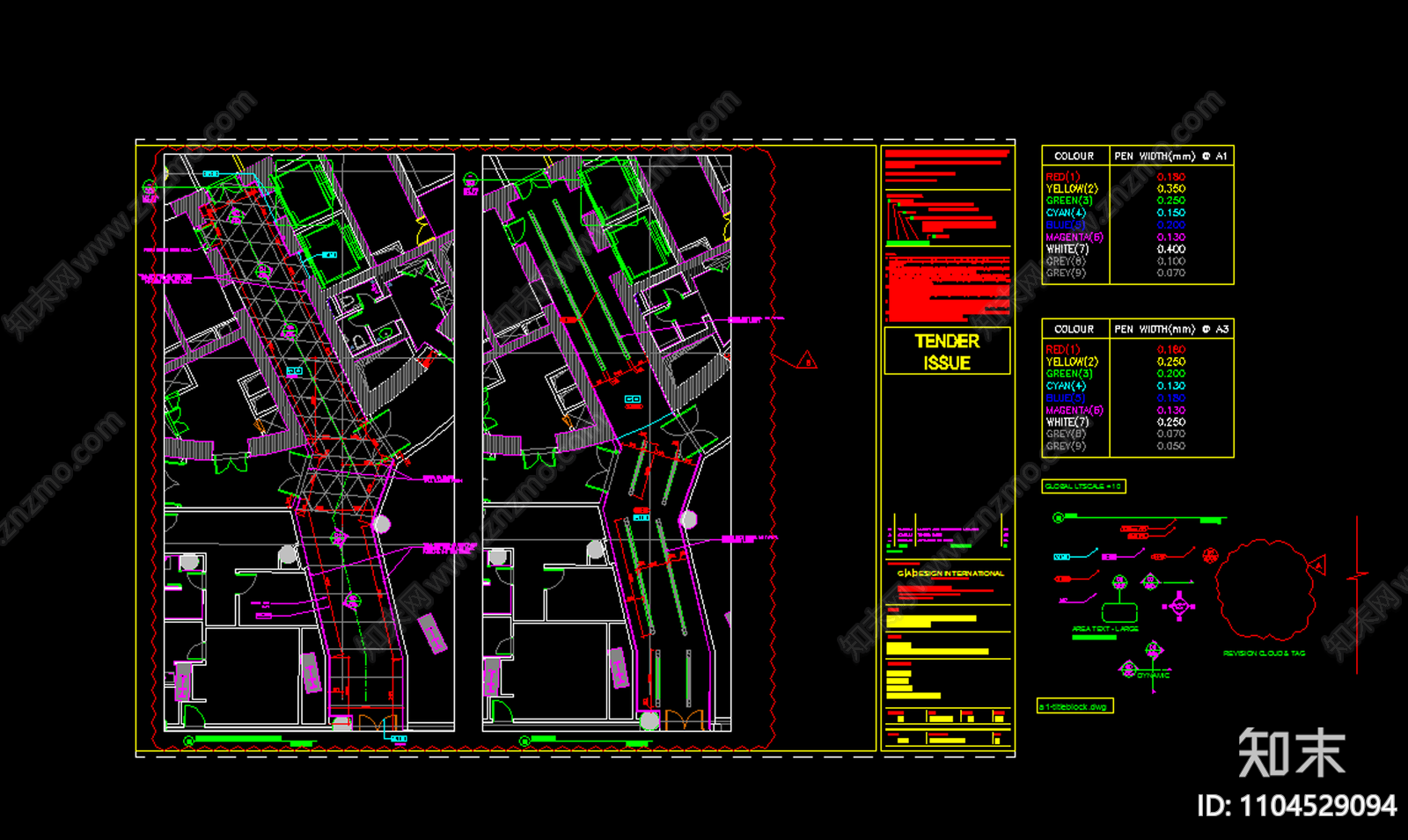This screenshot has width=1408, height=840.
Task: Select CYAN(4) in the A3 pen table
Action: pyautogui.click(x=1066, y=385)
